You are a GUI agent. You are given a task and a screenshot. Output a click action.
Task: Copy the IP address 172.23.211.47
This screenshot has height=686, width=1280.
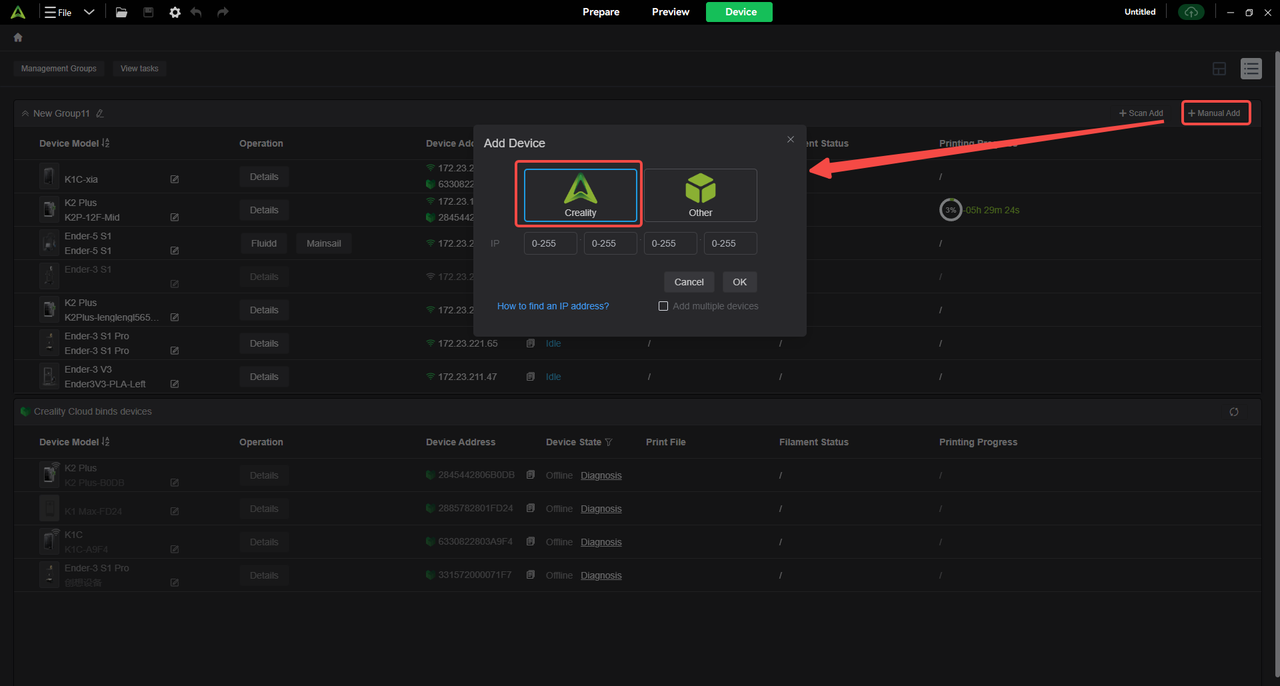point(531,377)
